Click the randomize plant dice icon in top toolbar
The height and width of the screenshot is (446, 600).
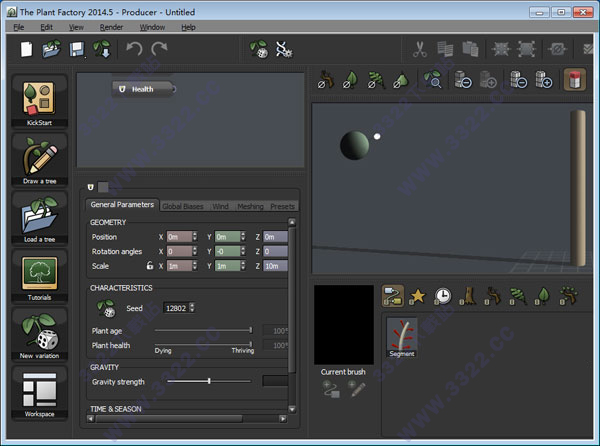[259, 49]
